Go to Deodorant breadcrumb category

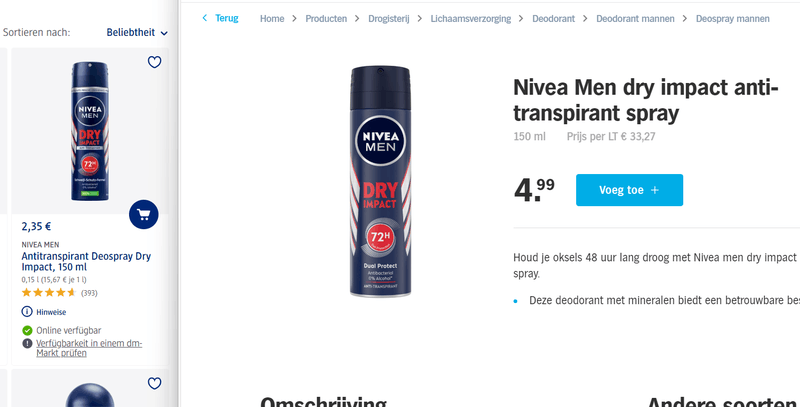click(554, 19)
